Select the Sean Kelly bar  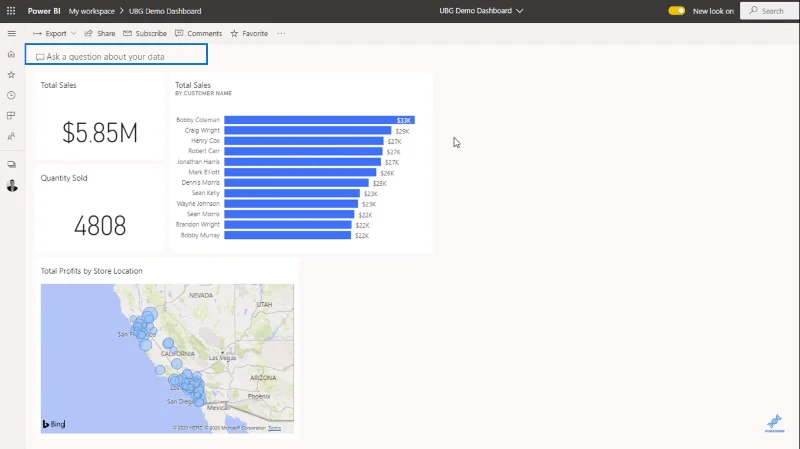(292, 193)
